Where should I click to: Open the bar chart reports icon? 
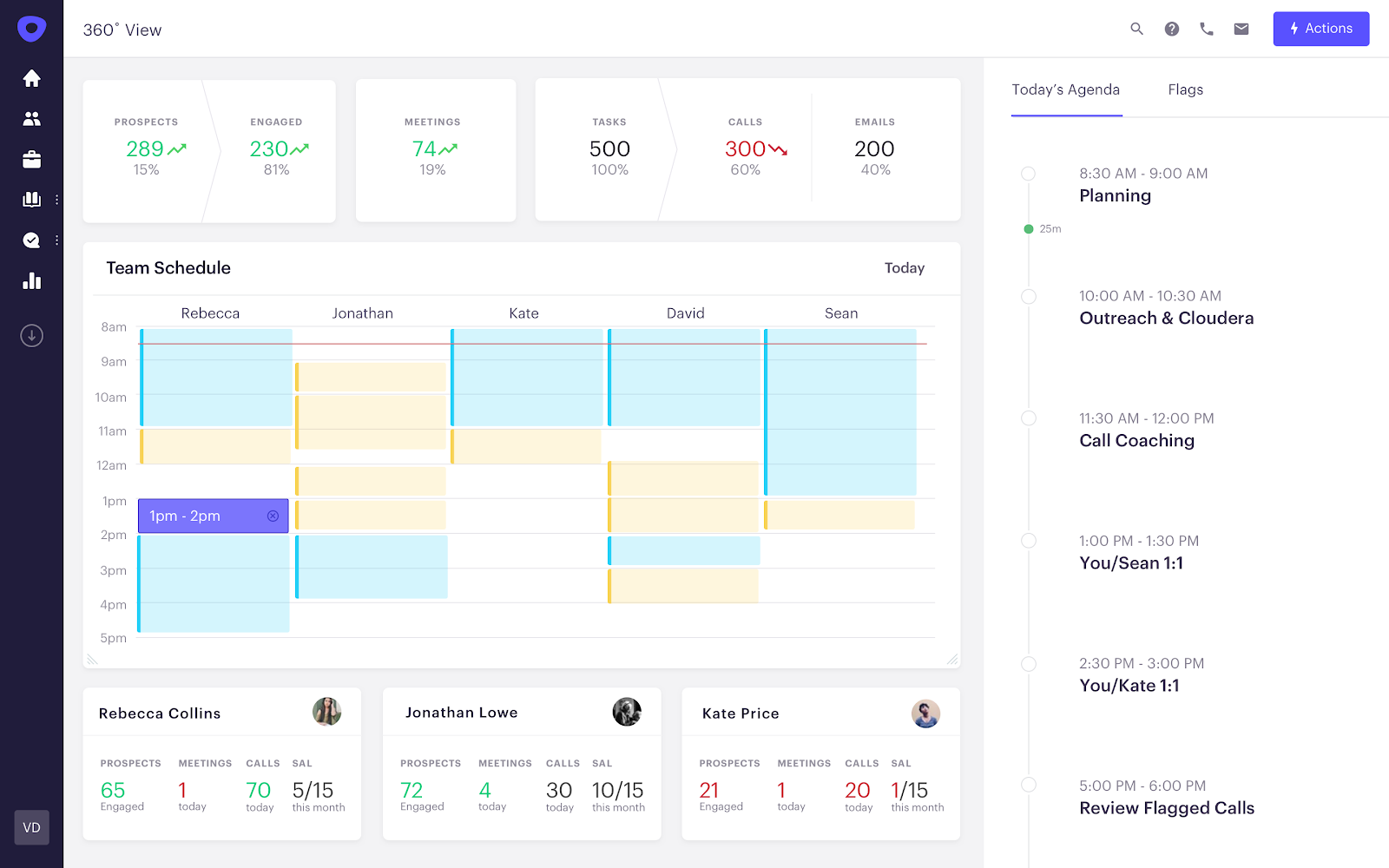(32, 280)
